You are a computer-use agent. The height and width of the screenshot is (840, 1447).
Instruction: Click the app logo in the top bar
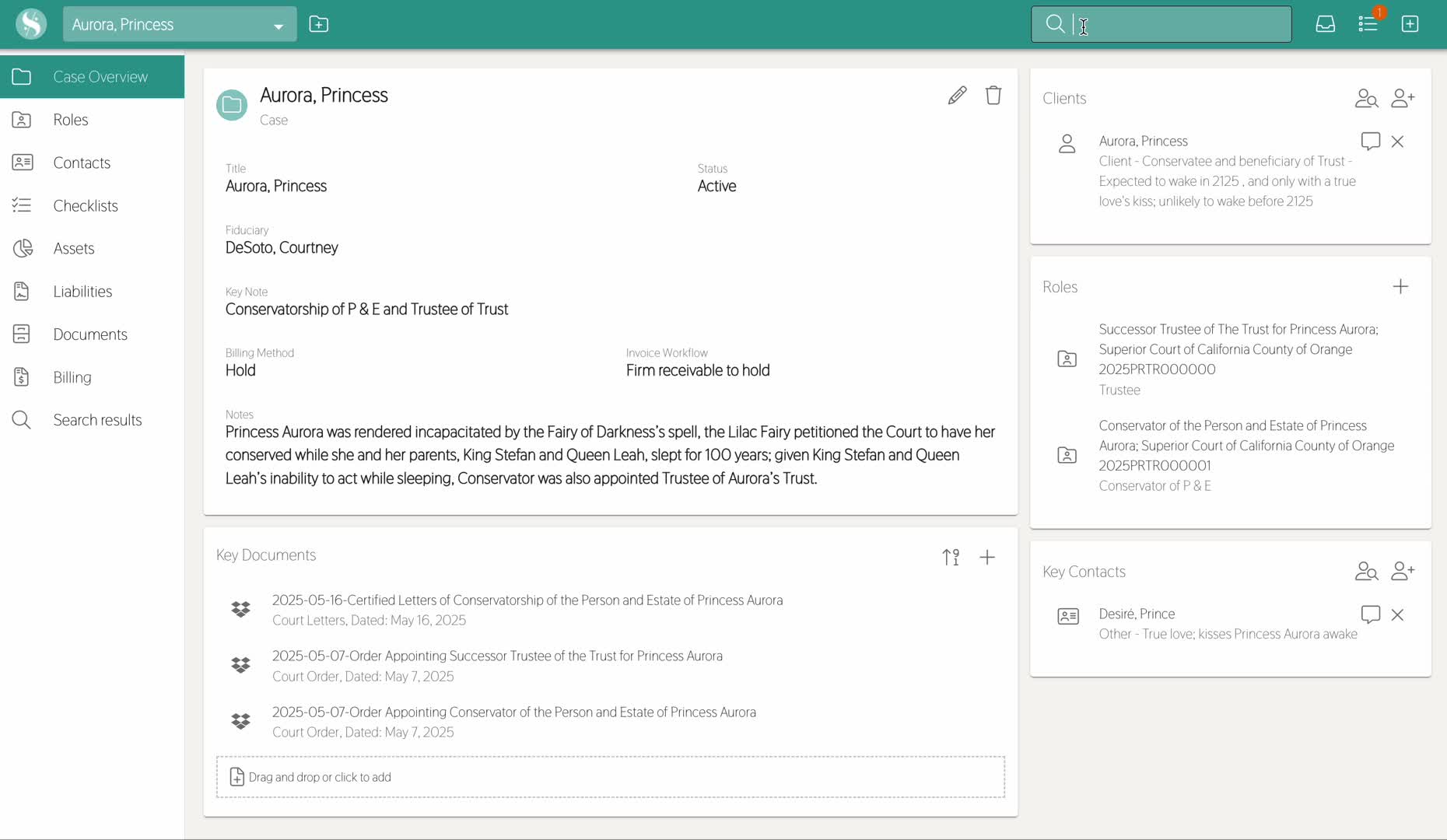coord(31,24)
